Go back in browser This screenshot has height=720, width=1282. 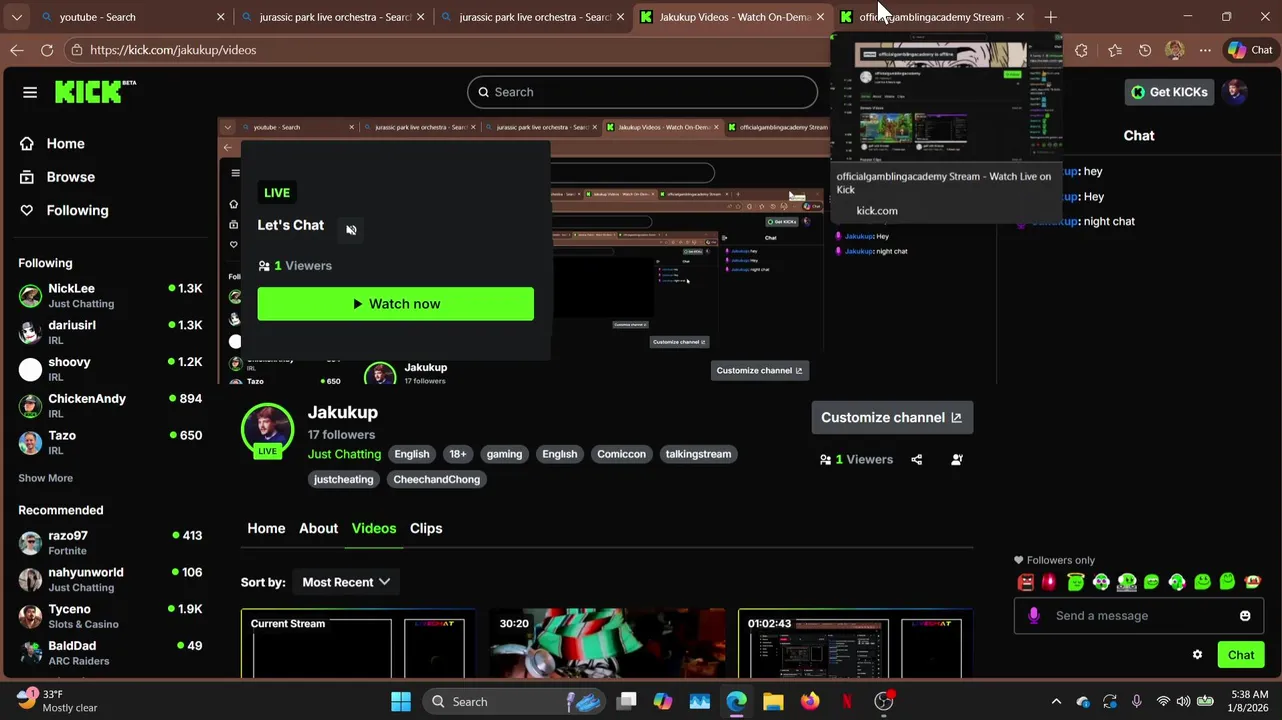(17, 50)
